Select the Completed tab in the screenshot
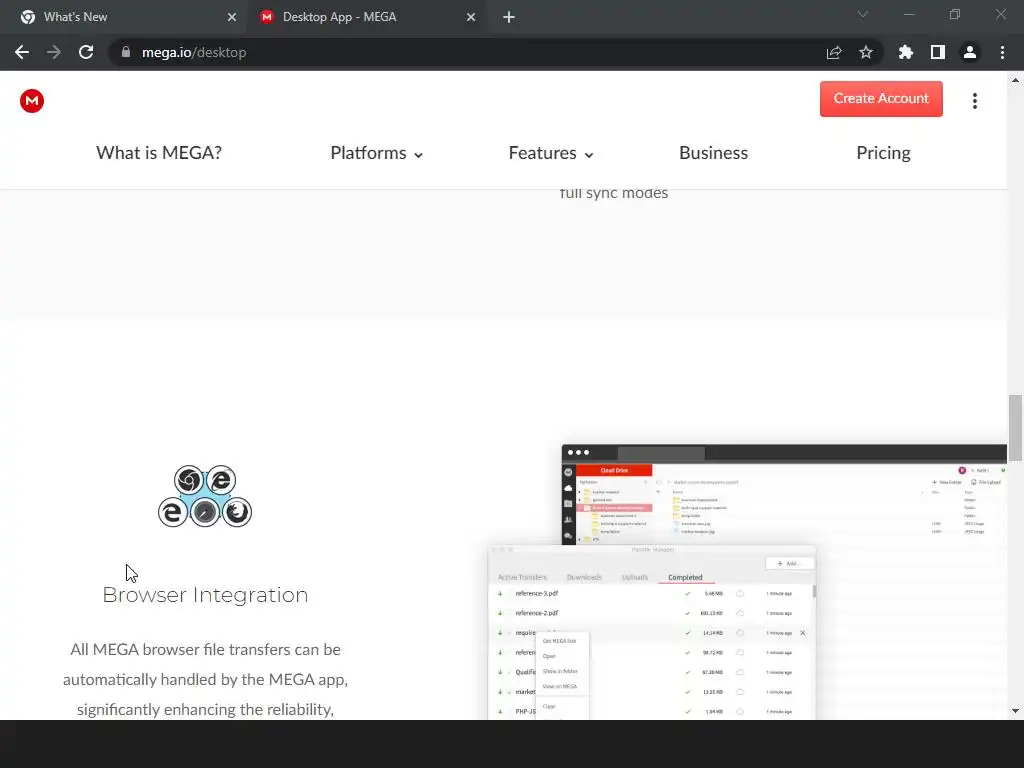Image resolution: width=1024 pixels, height=768 pixels. [684, 577]
